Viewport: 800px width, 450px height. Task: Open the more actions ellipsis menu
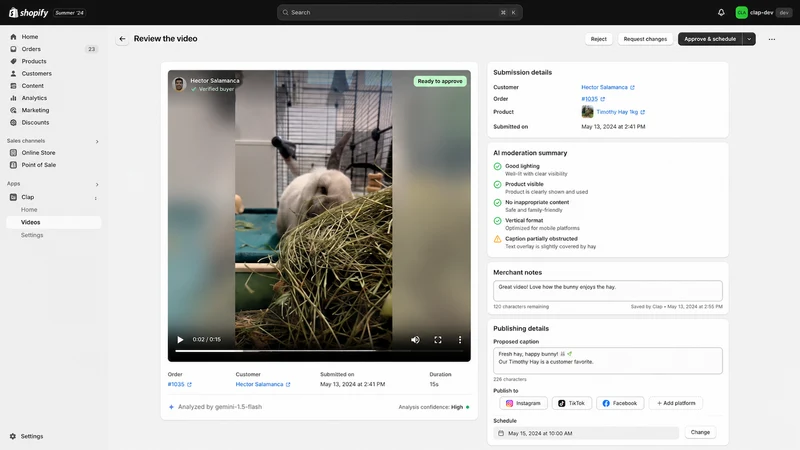pyautogui.click(x=771, y=39)
